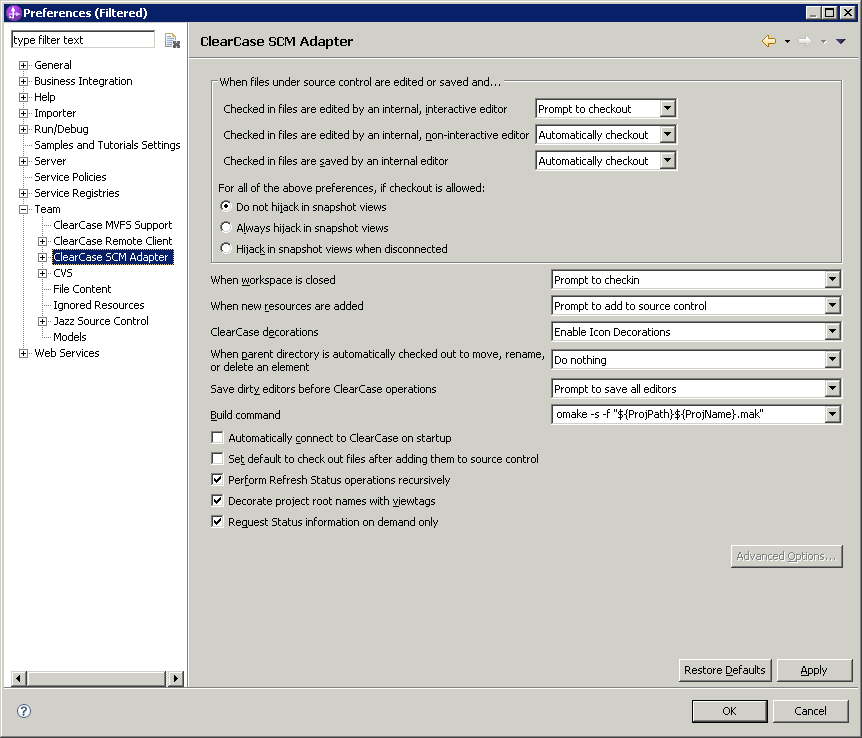This screenshot has width=862, height=738.
Task: Click the back navigation arrow icon
Action: (x=768, y=41)
